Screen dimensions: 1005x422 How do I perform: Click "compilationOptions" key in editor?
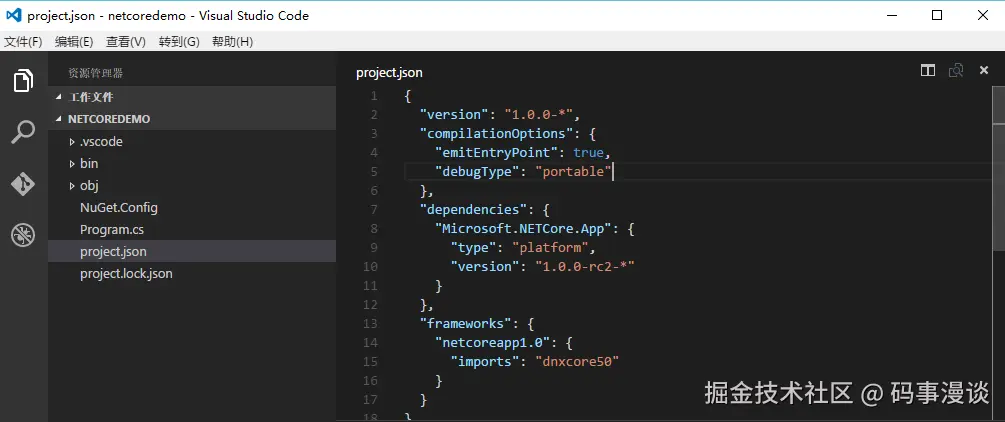pos(495,133)
